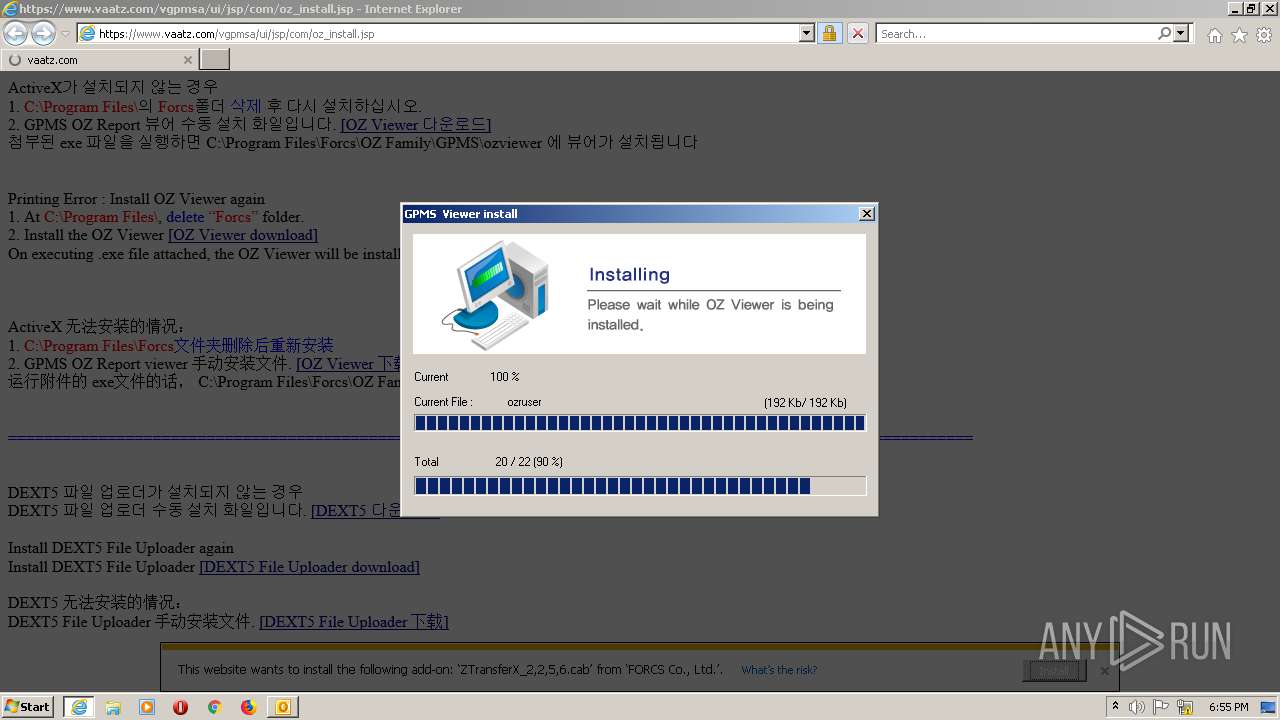
Task: Close the GPMS Viewer install dialog
Action: pyautogui.click(x=867, y=213)
